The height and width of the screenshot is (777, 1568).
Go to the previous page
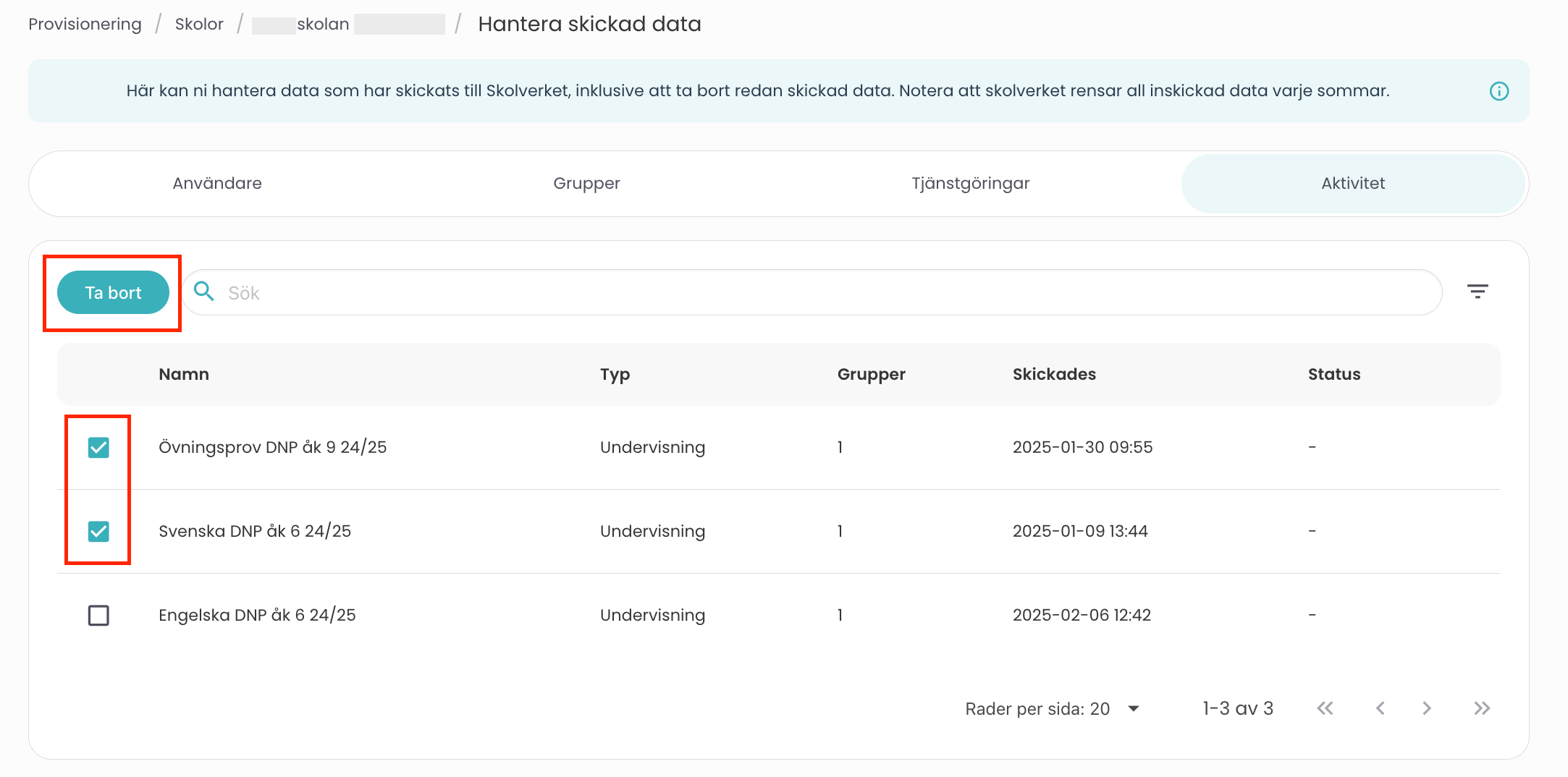[x=1380, y=708]
